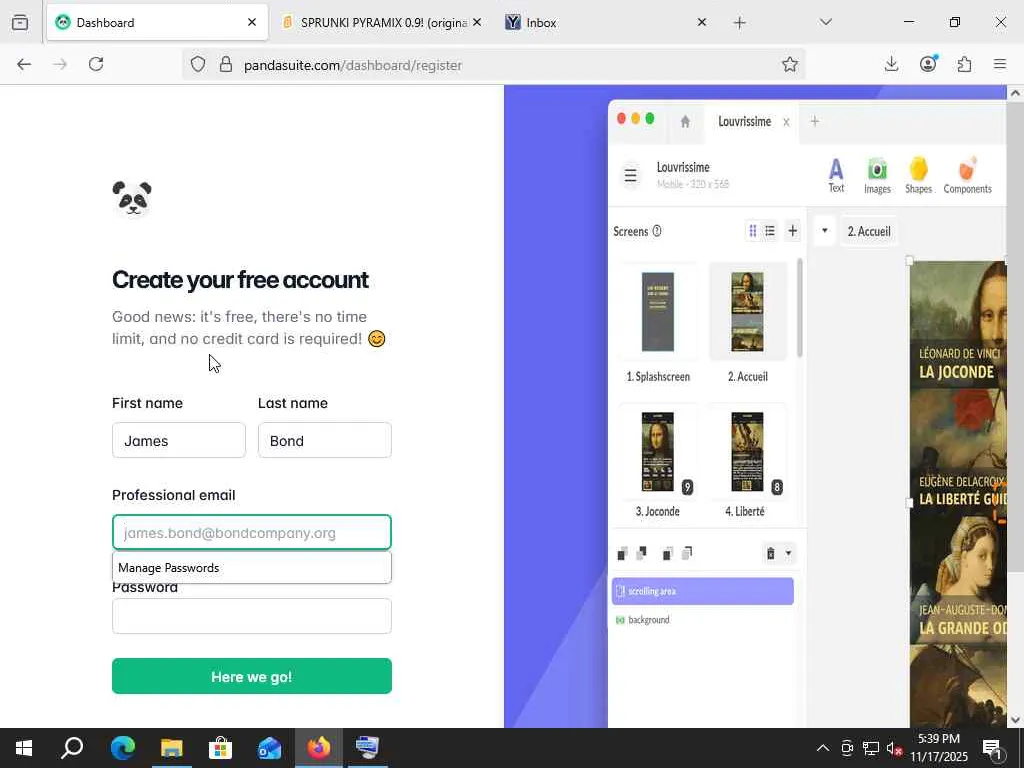Open the notification center icon
The height and width of the screenshot is (768, 1024).
click(x=993, y=748)
